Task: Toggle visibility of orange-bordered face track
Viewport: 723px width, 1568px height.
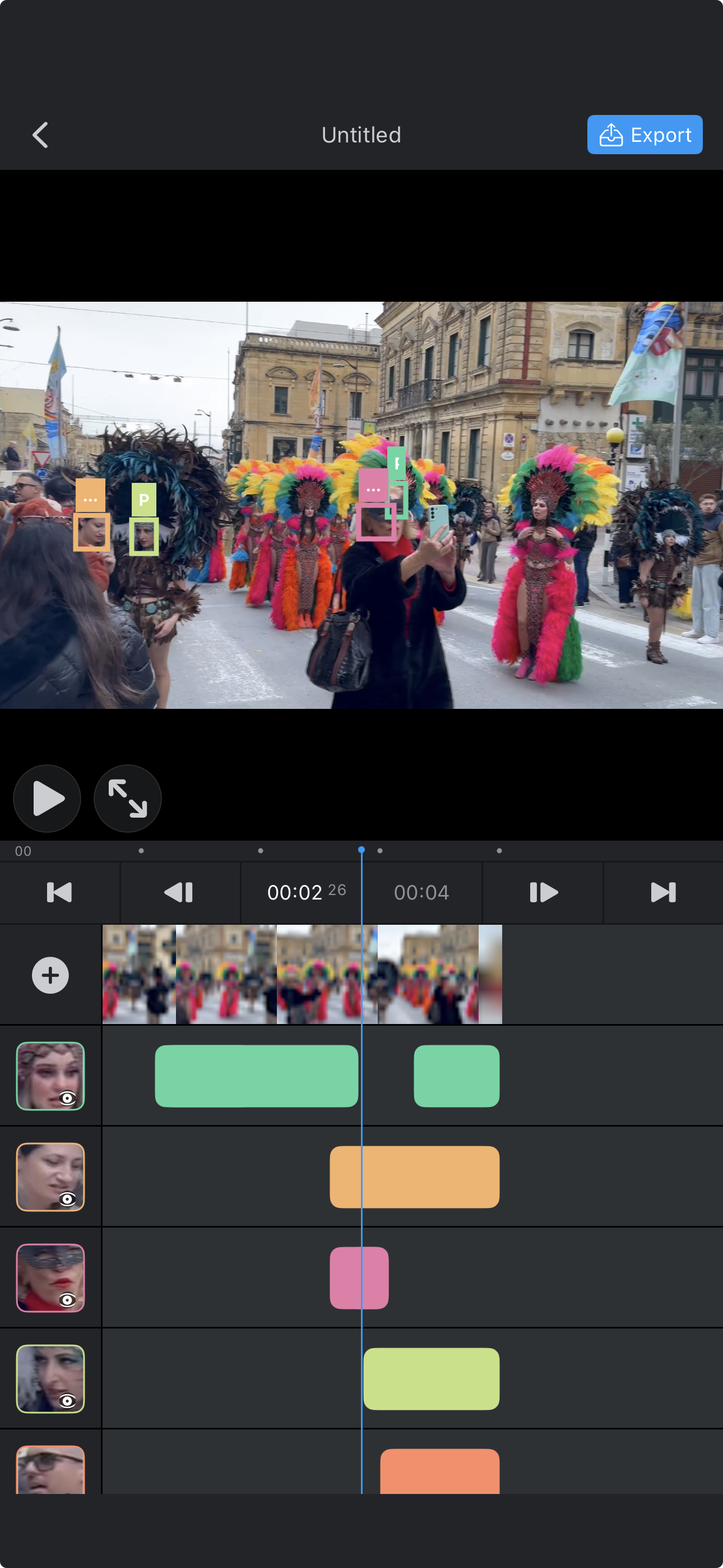Action: (x=68, y=1199)
